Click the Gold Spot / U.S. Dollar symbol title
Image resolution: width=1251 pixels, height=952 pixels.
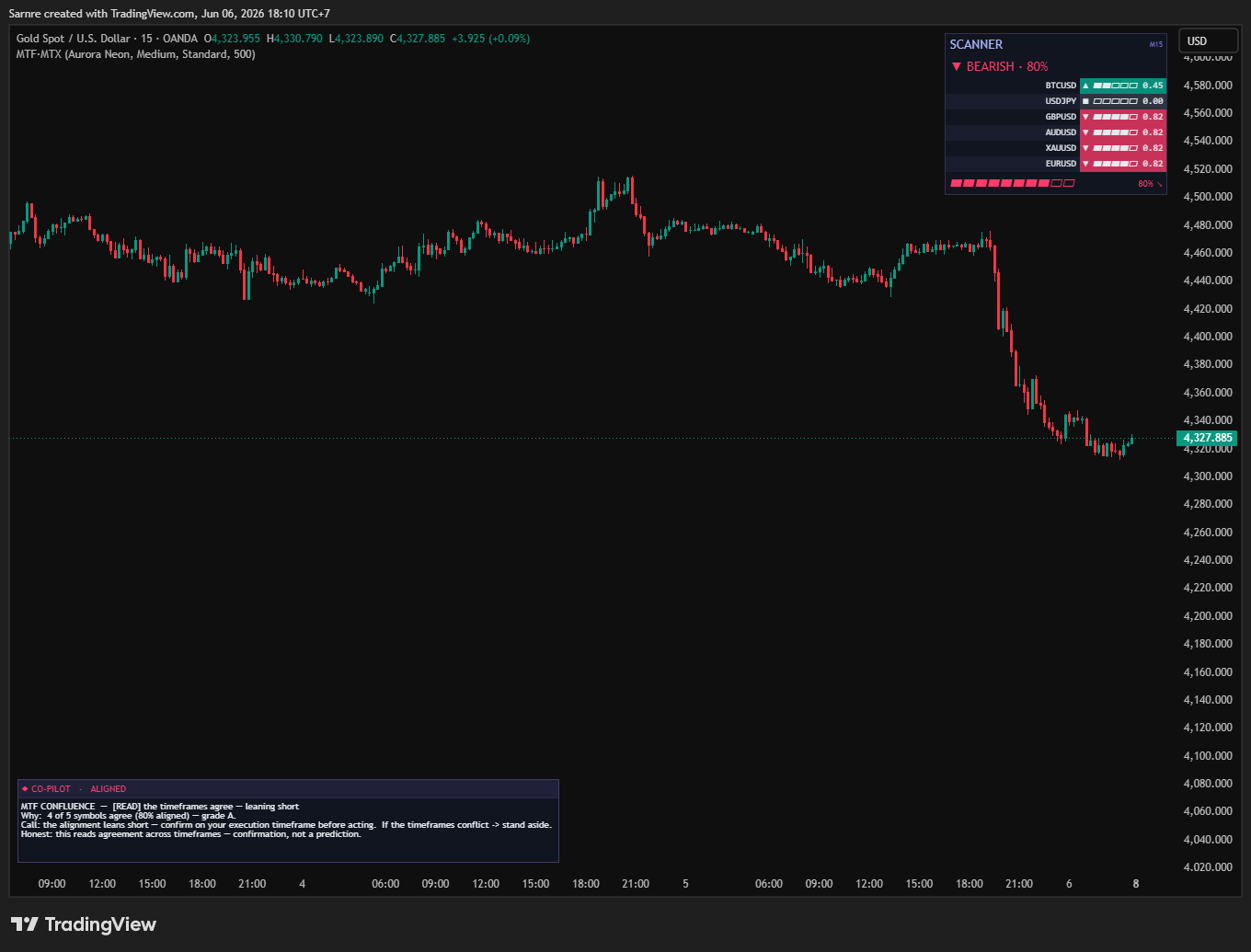(74, 39)
